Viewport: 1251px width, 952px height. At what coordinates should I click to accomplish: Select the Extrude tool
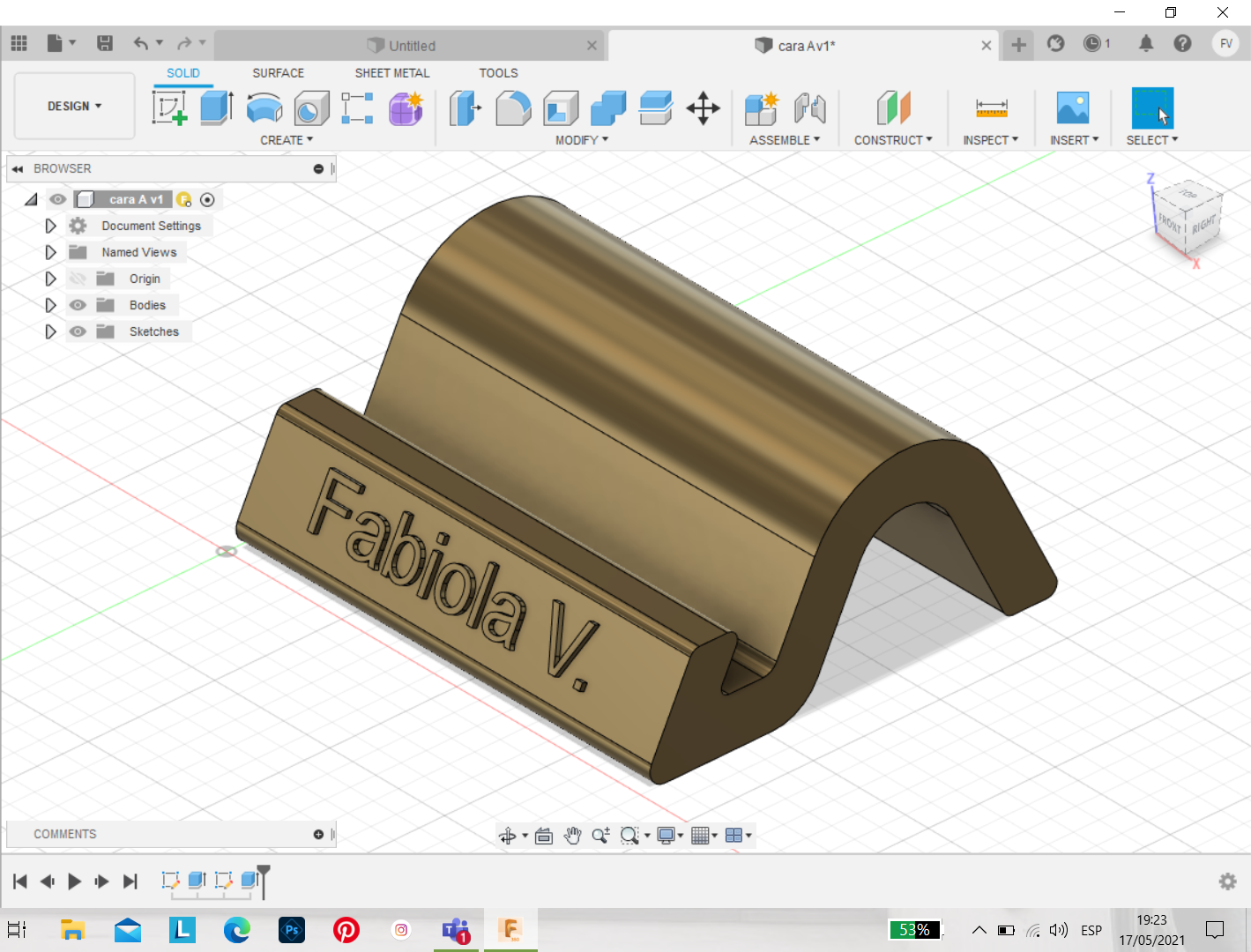(x=216, y=108)
